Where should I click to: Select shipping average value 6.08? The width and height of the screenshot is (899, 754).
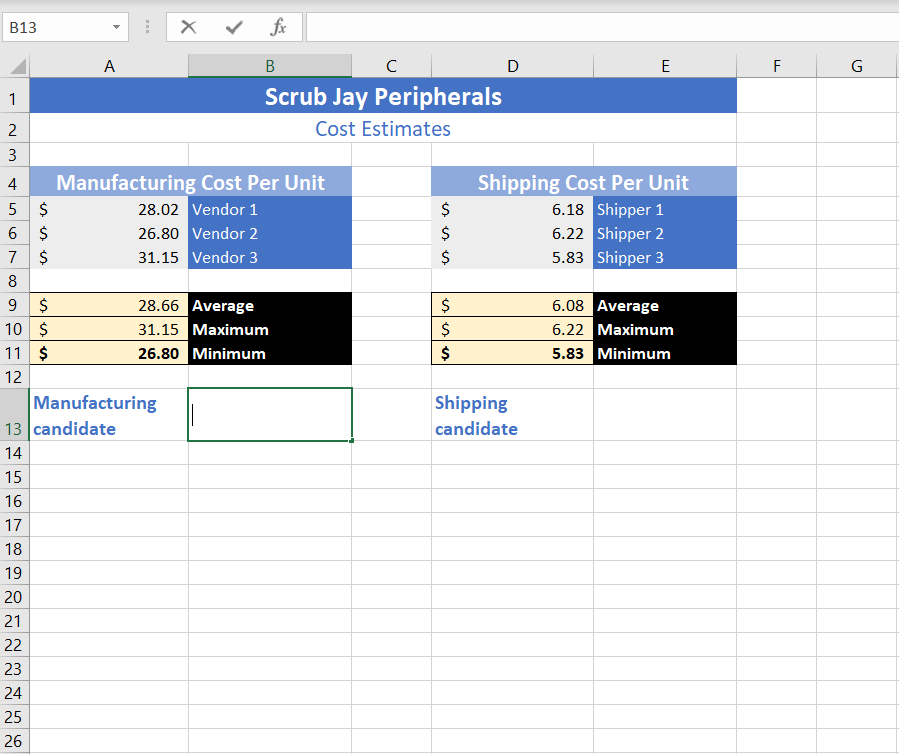tap(513, 305)
